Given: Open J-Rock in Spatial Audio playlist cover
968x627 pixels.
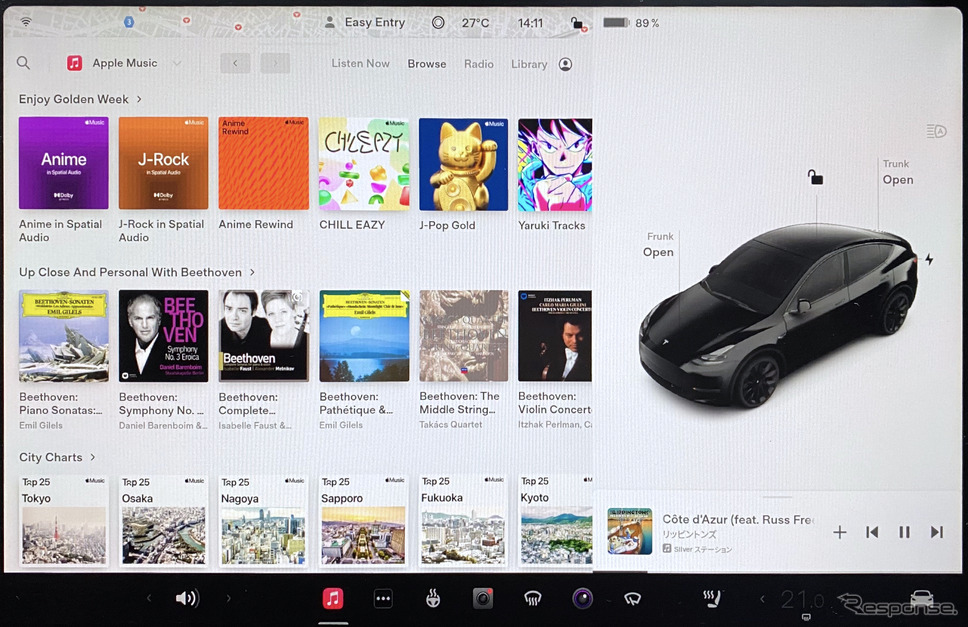Looking at the screenshot, I should coord(164,163).
